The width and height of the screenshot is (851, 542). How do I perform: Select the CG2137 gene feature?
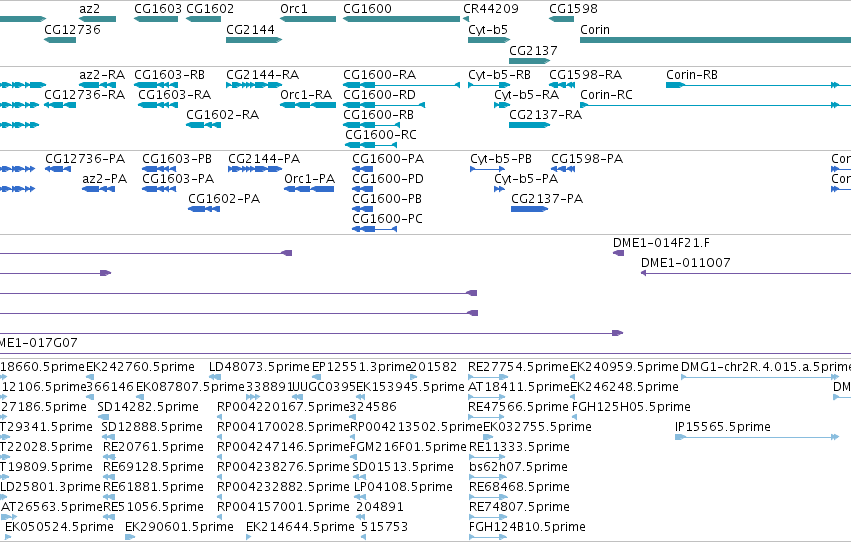point(530,61)
